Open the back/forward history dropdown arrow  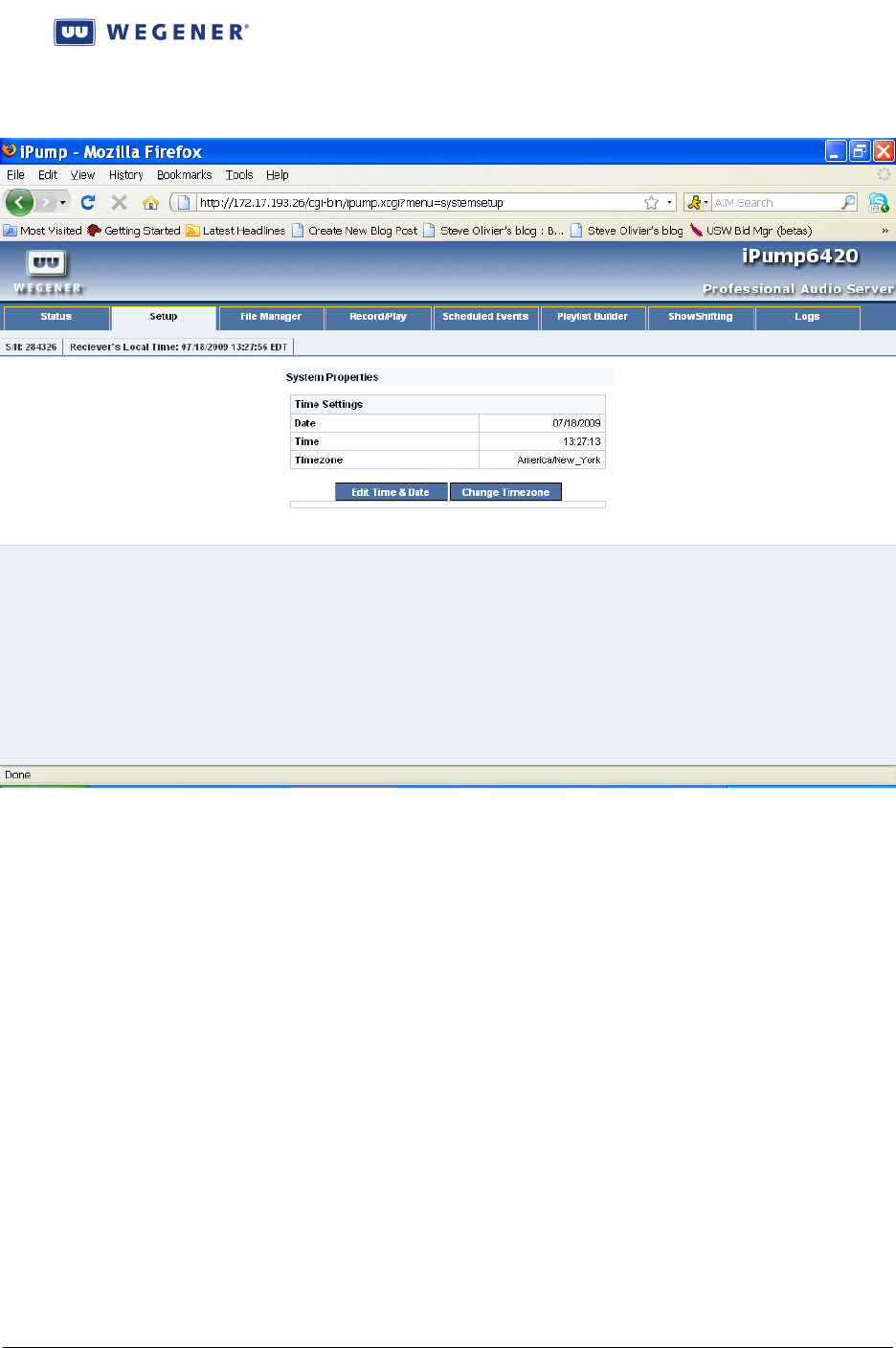pos(63,203)
